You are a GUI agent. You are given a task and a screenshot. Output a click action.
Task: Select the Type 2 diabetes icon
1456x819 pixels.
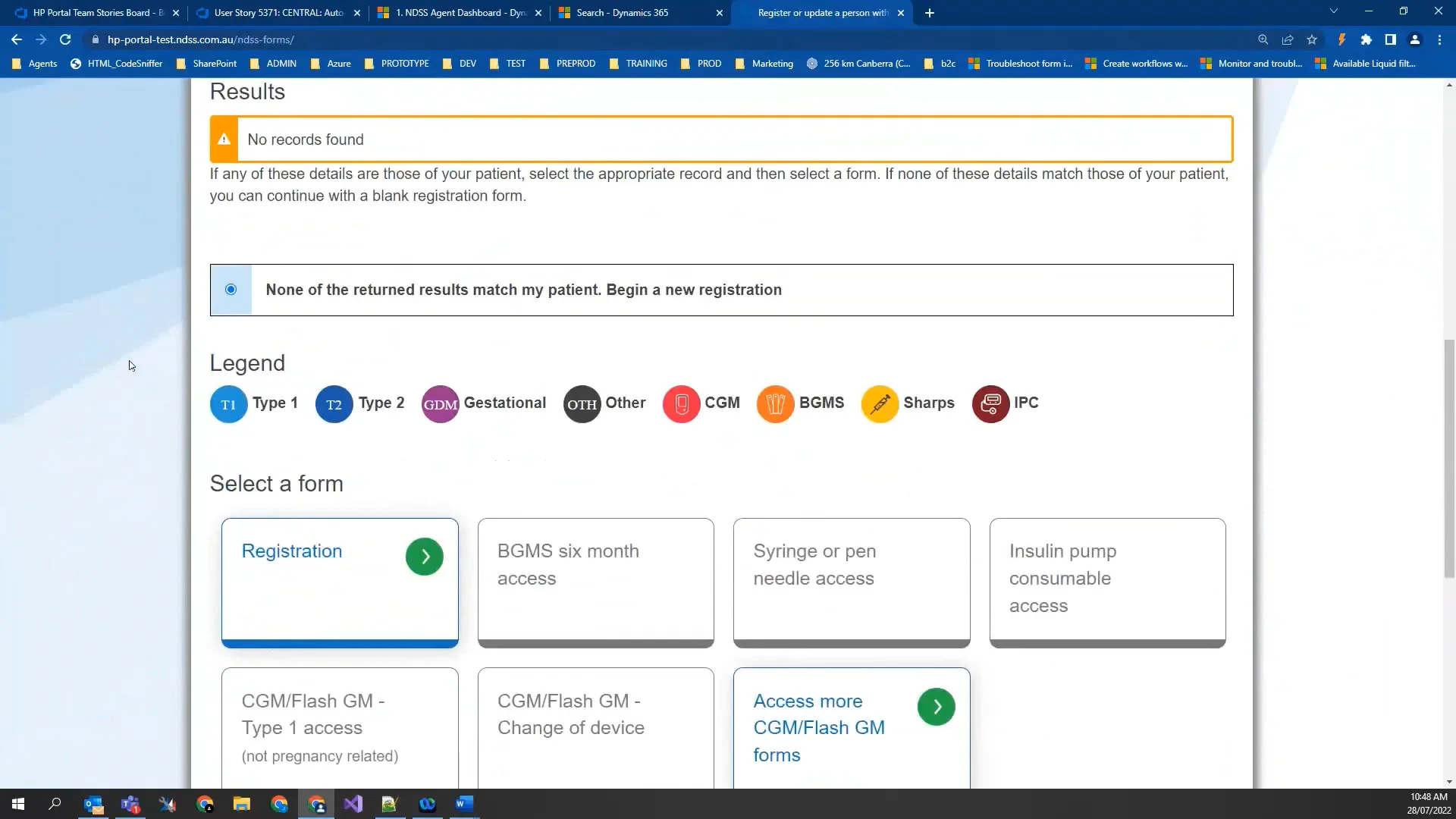[x=334, y=403]
